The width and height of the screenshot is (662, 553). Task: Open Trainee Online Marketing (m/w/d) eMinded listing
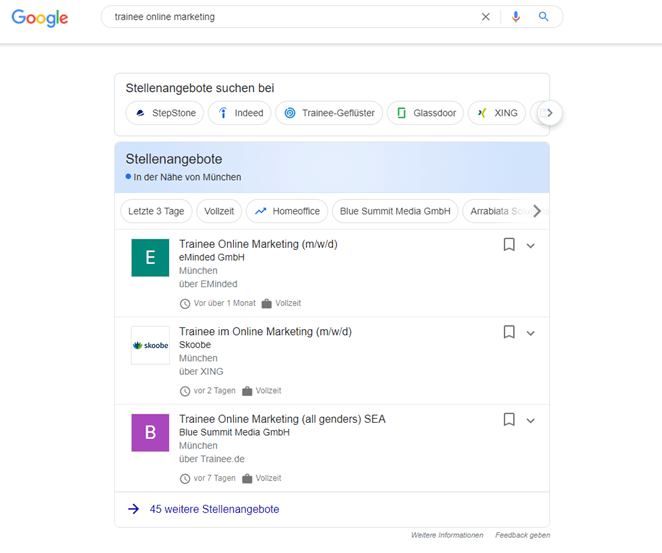click(x=258, y=244)
